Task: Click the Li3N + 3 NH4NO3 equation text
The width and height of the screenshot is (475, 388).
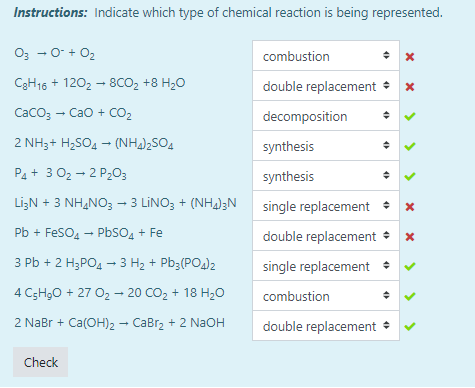Action: pos(125,203)
